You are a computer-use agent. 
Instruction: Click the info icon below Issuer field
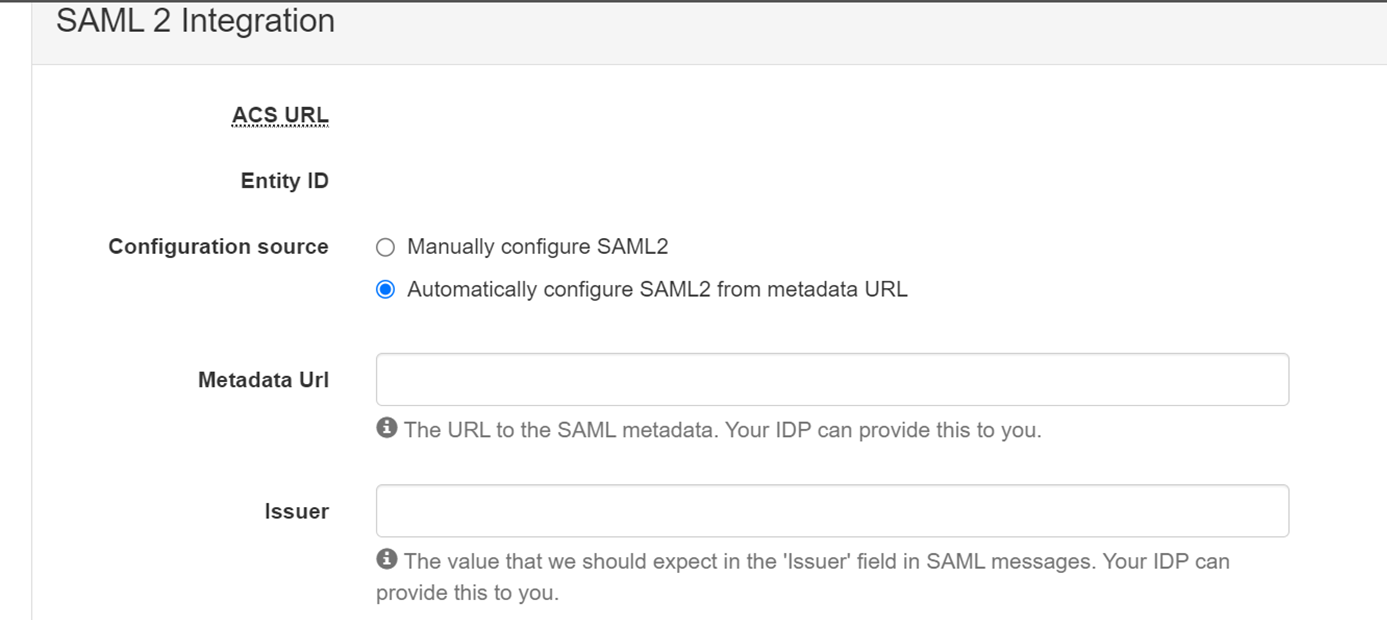tap(386, 559)
